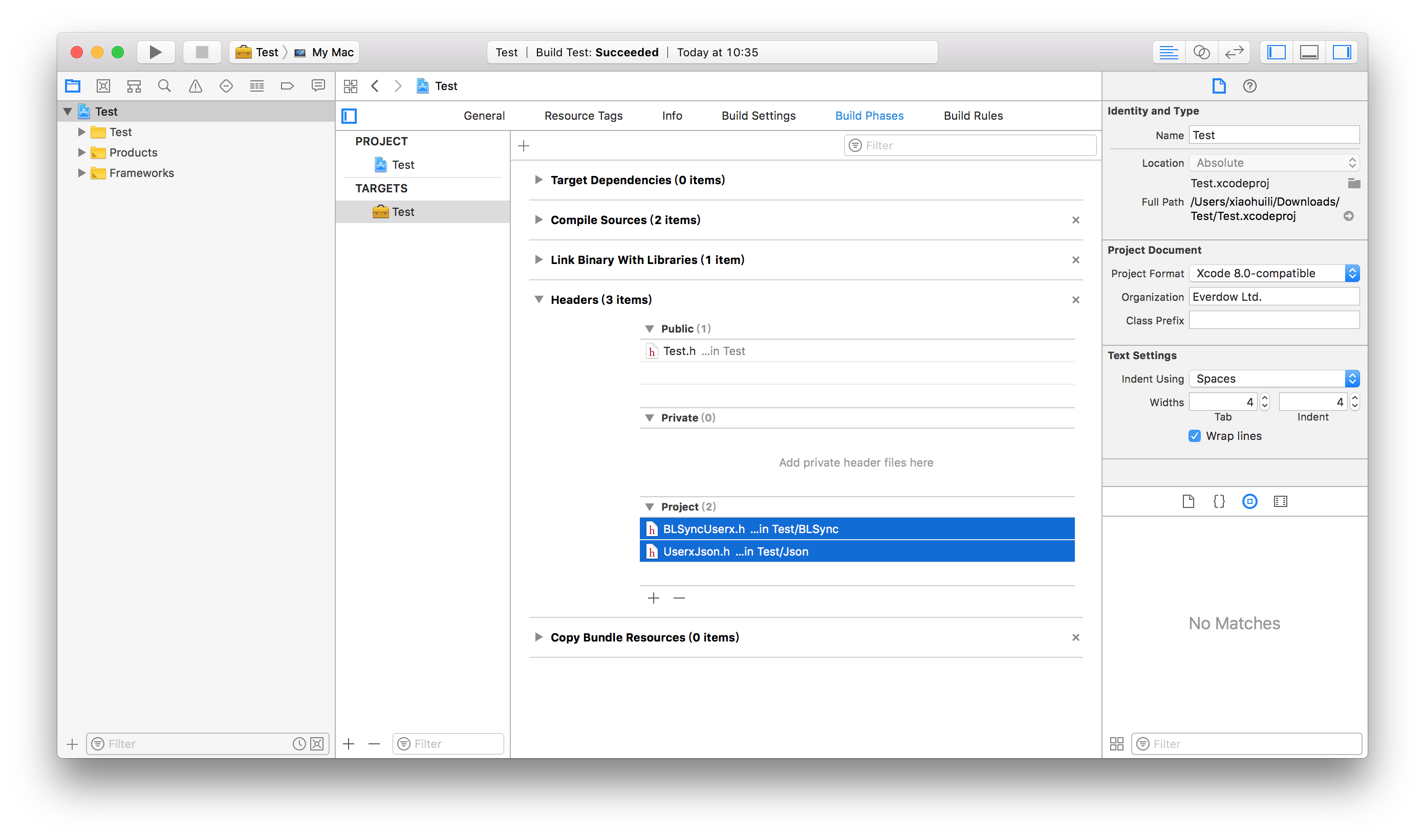
Task: Select the Build Phases tab
Action: click(870, 116)
